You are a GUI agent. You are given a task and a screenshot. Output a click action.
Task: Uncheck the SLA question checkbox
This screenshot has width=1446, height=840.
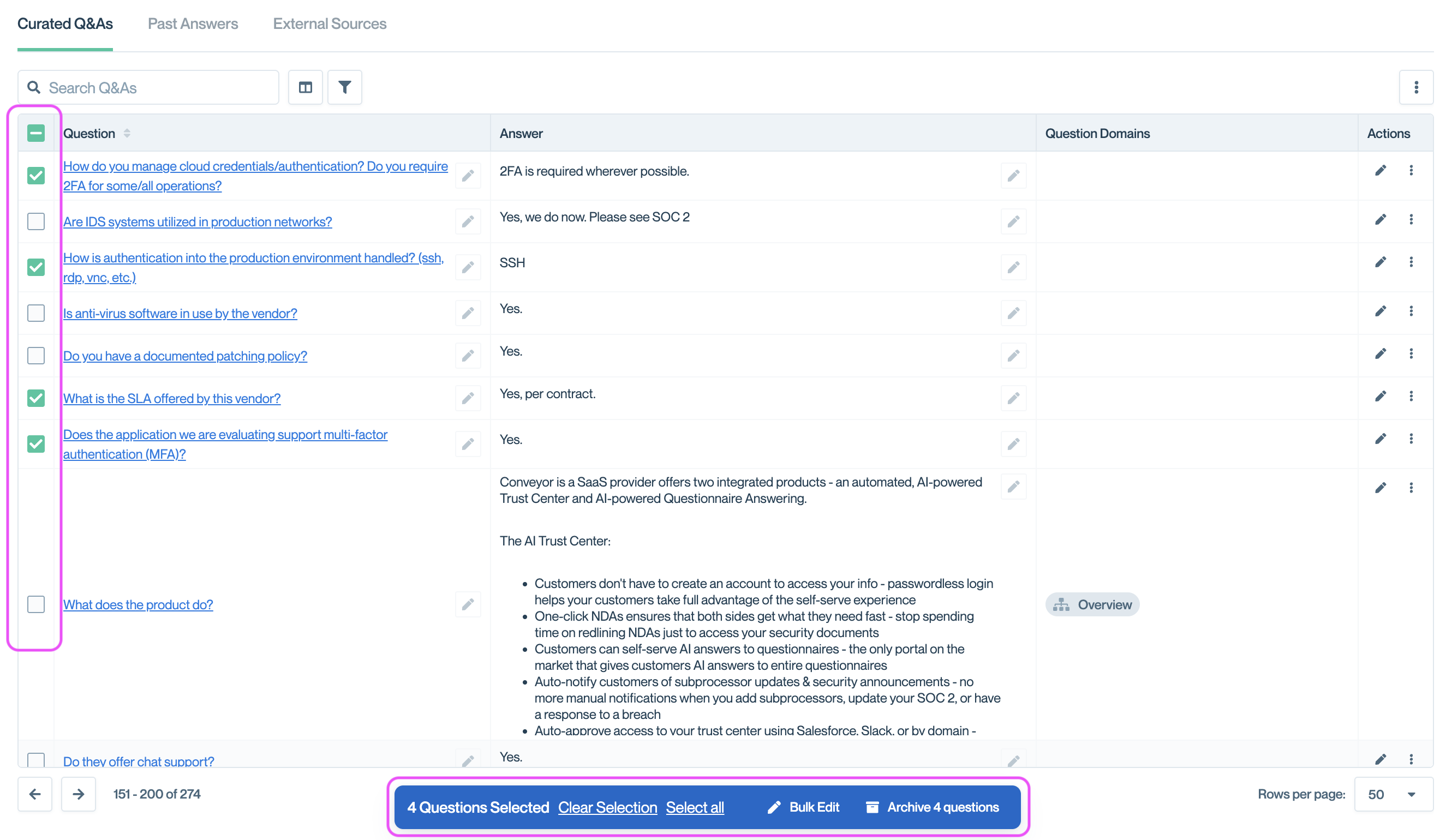(36, 398)
